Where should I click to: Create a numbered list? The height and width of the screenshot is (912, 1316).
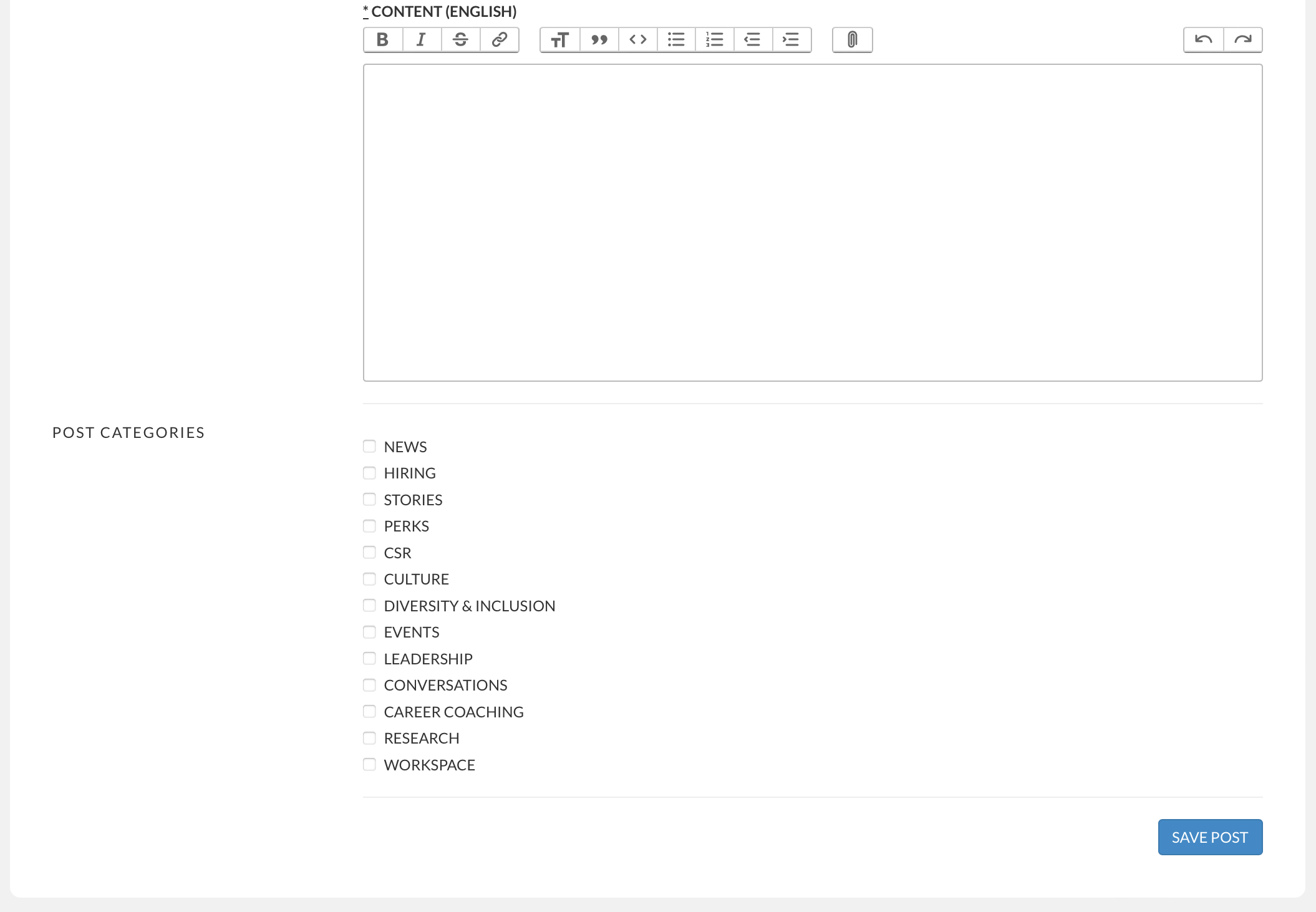(714, 39)
